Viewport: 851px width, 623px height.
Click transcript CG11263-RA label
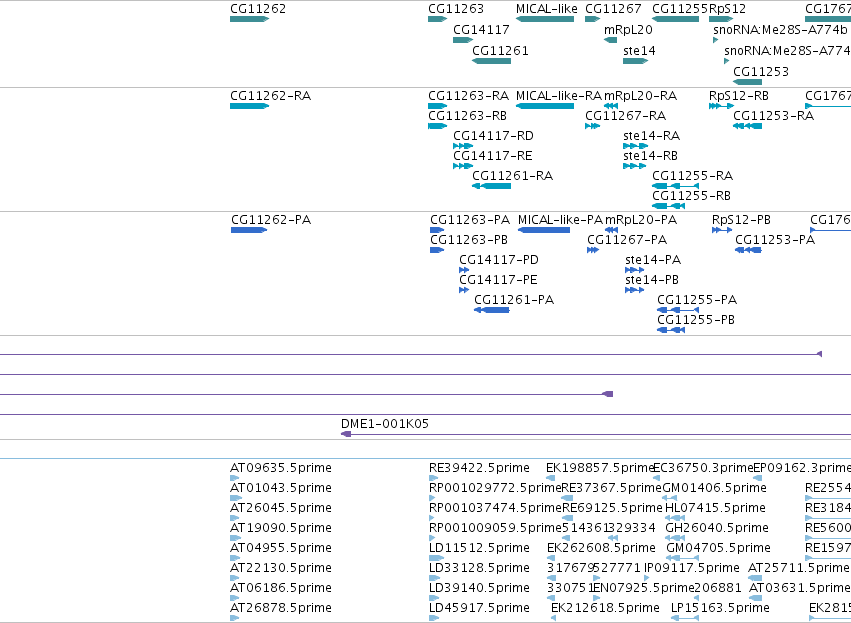click(x=468, y=96)
